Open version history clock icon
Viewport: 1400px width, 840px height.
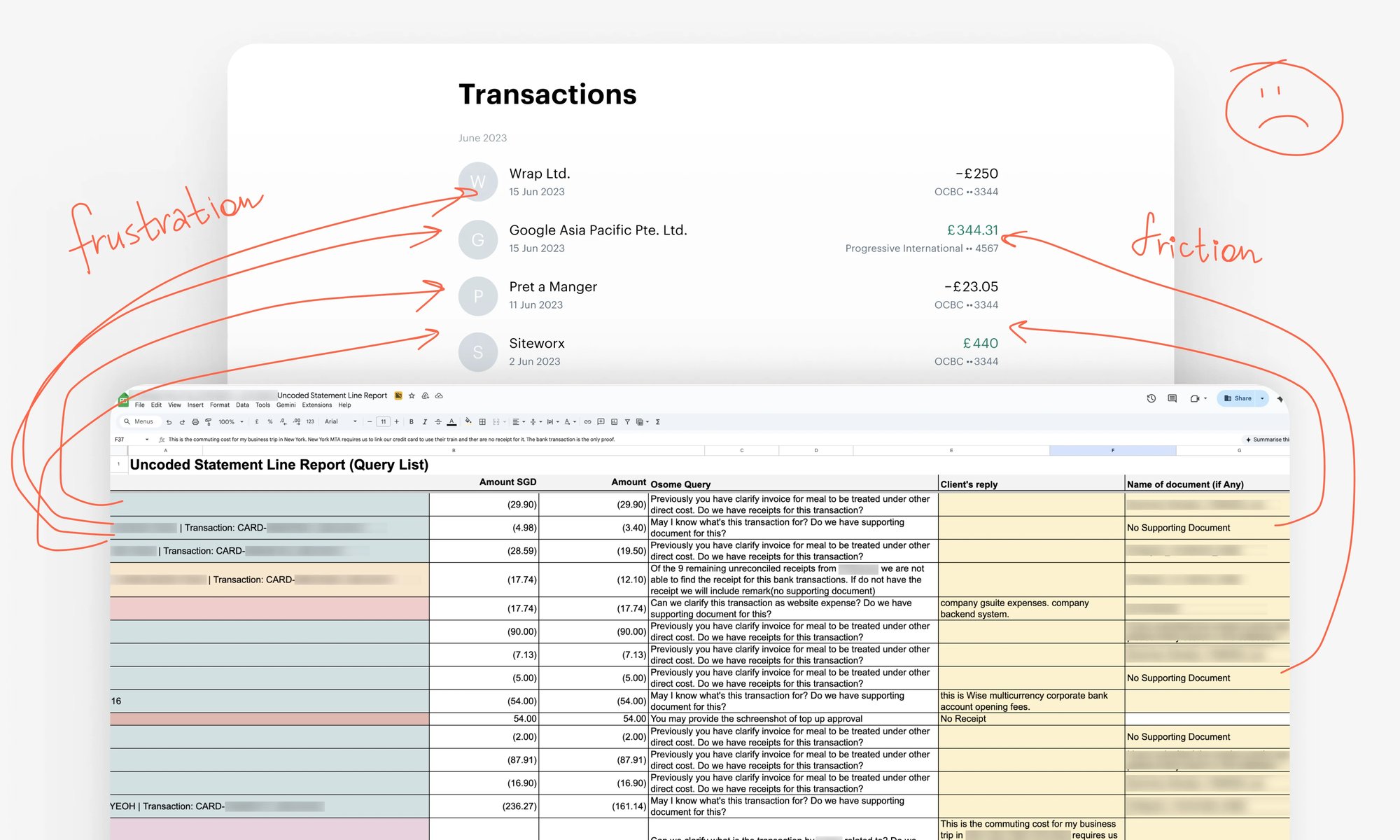[1151, 398]
